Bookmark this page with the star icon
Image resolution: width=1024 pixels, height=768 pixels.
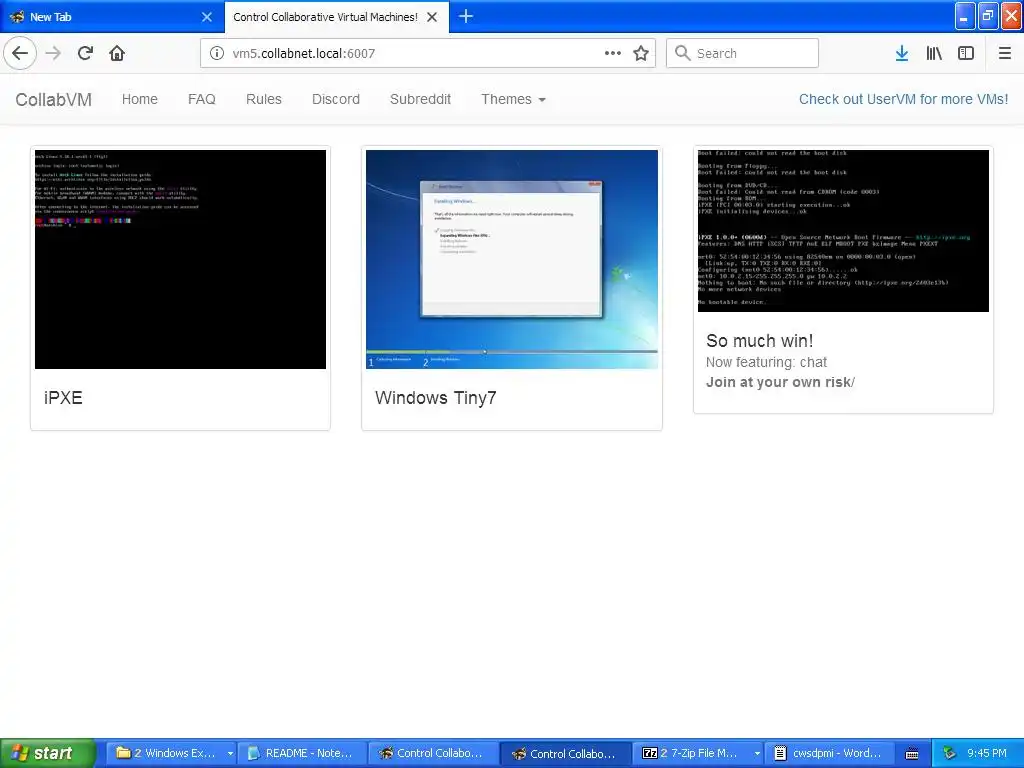tap(641, 53)
